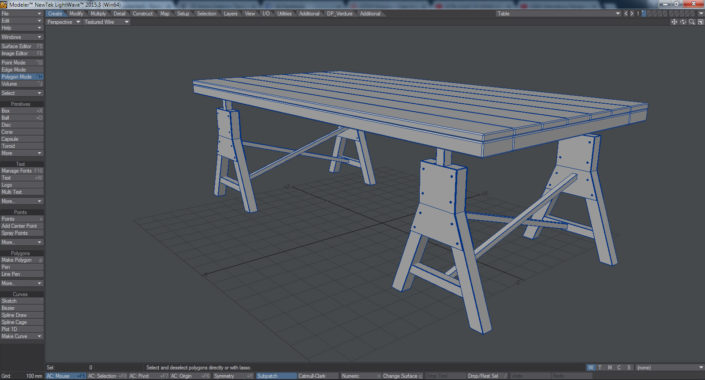Switch to the DP_Verdure tab
Image resolution: width=705 pixels, height=380 pixels.
tap(340, 13)
